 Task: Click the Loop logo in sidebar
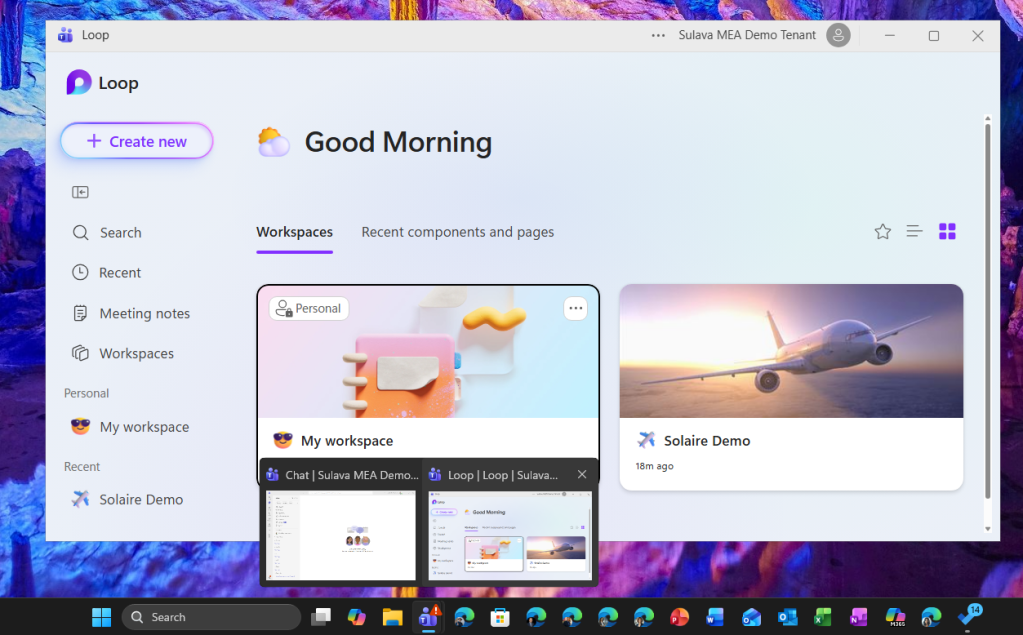[x=79, y=83]
